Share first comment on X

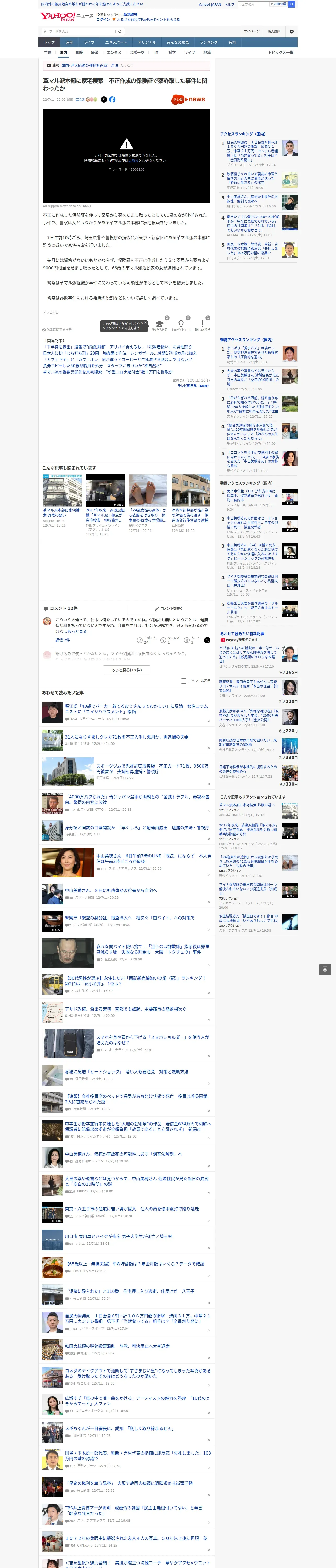pos(207,640)
